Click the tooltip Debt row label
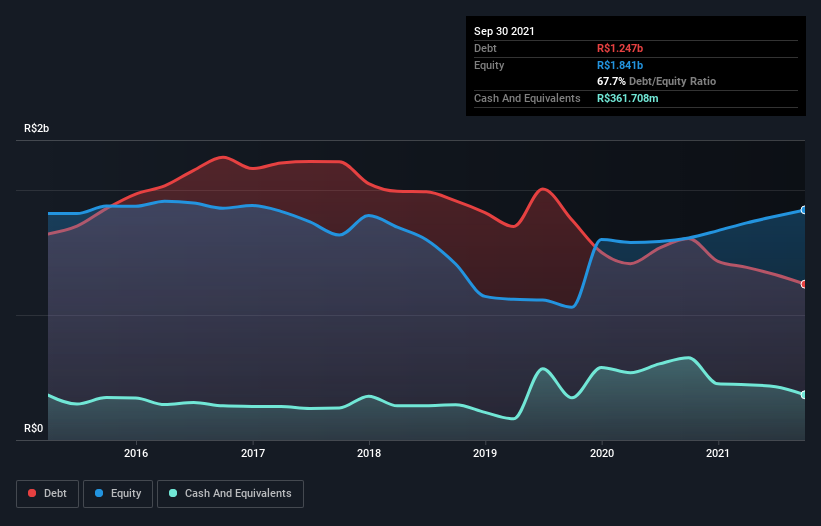Image resolution: width=821 pixels, height=526 pixels. (485, 48)
